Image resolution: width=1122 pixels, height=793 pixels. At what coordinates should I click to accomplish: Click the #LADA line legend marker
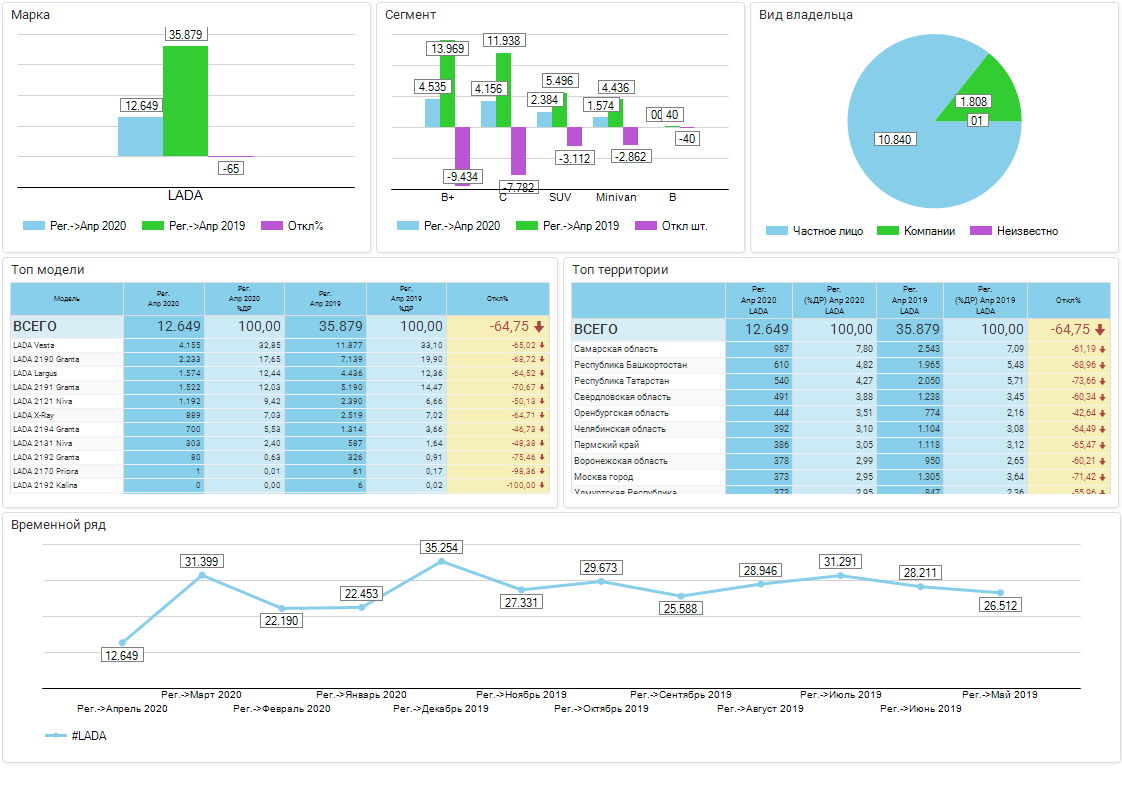pyautogui.click(x=56, y=735)
